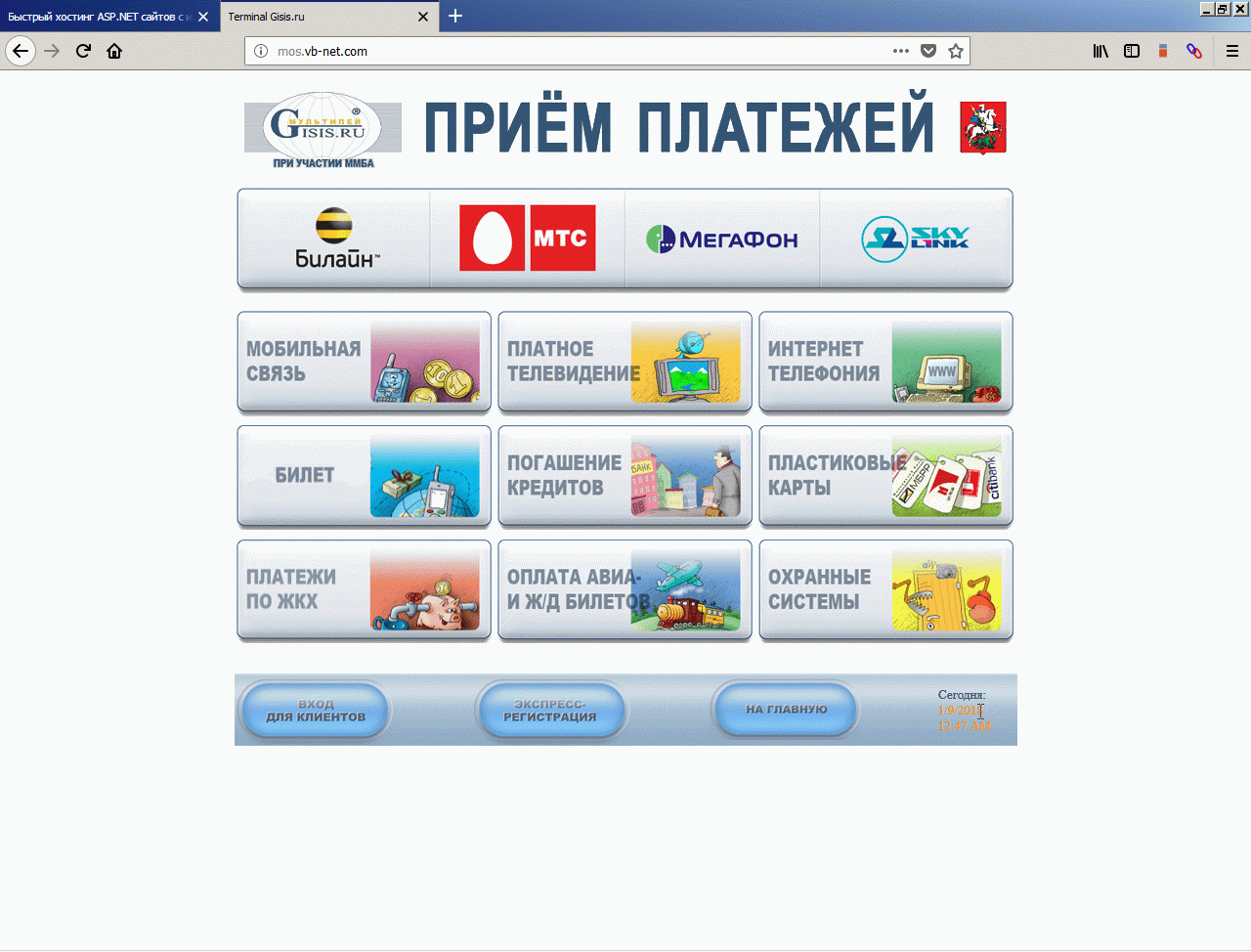Open the Платное телевидение category
The image size is (1251, 952).
625,362
